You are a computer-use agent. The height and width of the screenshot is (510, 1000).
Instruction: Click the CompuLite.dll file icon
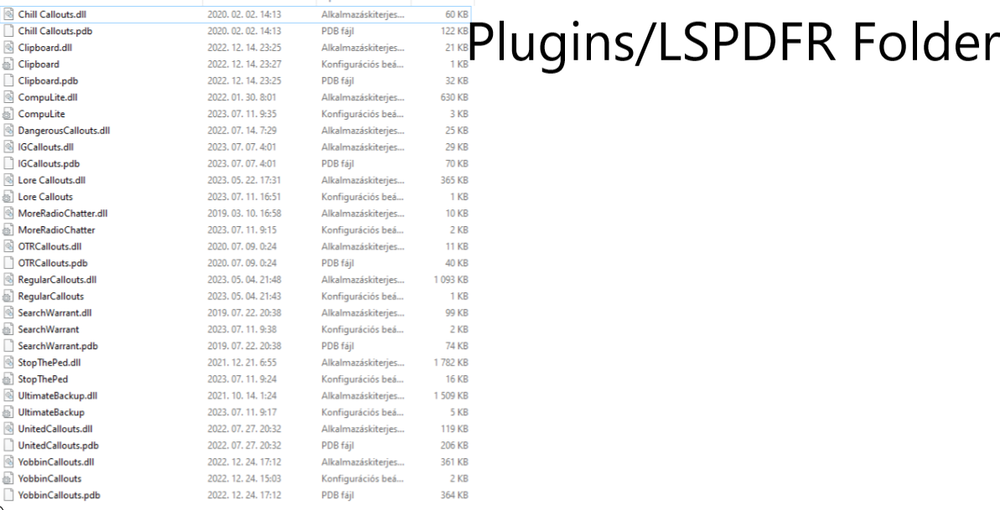[8, 97]
